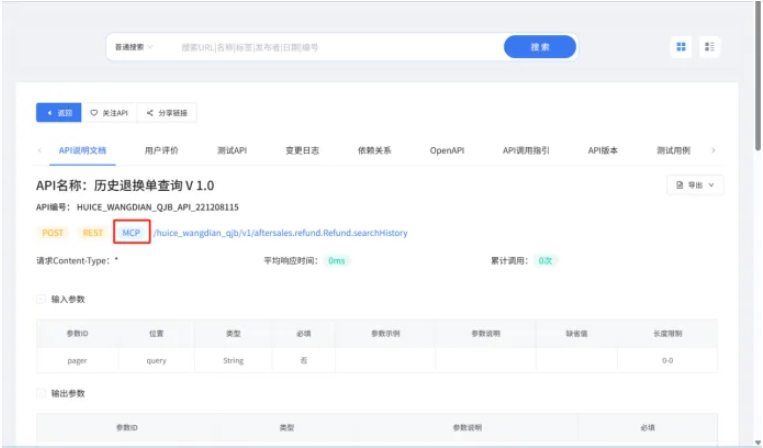
Task: Click the 返回 back button
Action: [59, 113]
